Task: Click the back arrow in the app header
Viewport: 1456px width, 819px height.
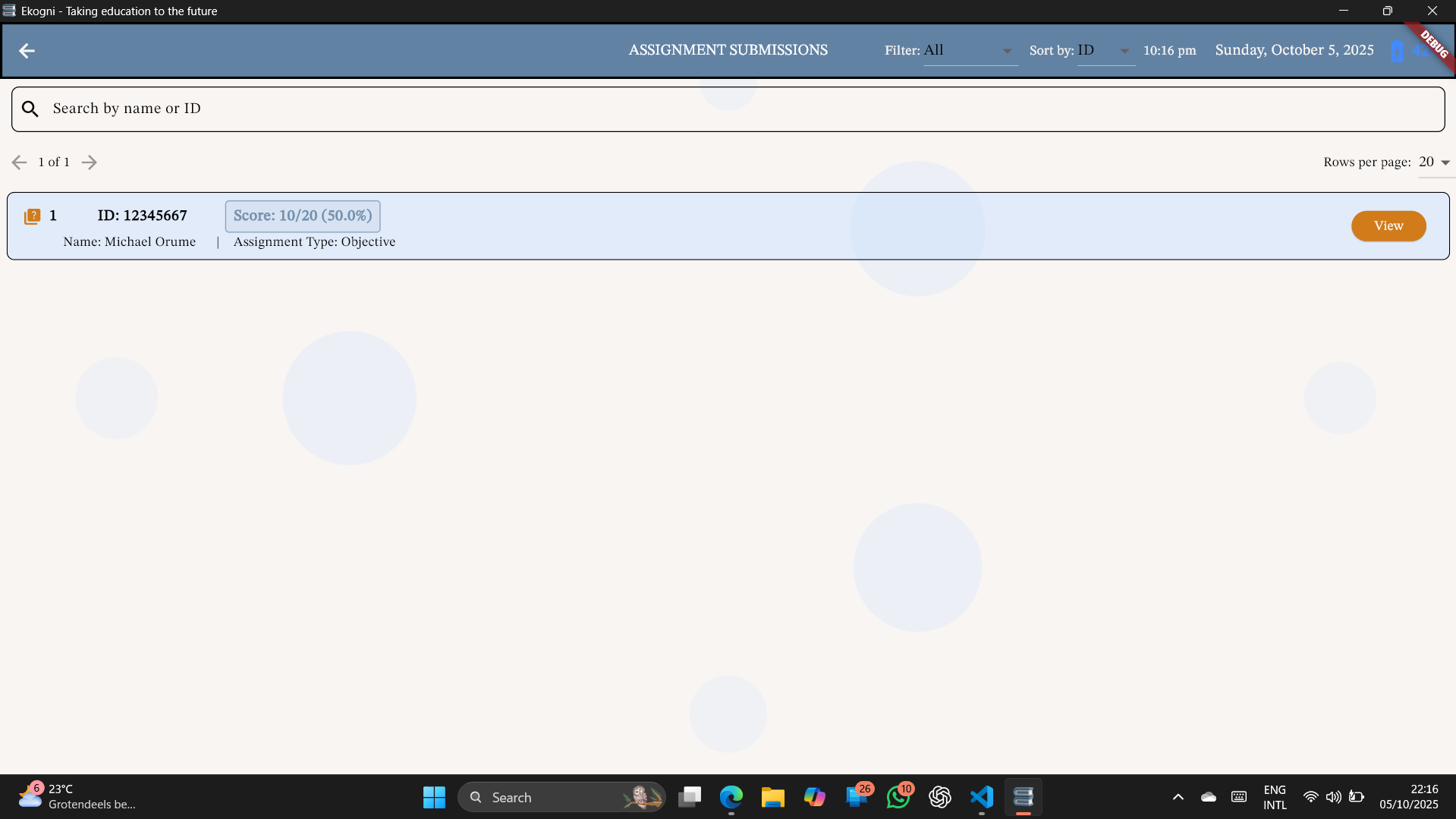Action: [27, 50]
